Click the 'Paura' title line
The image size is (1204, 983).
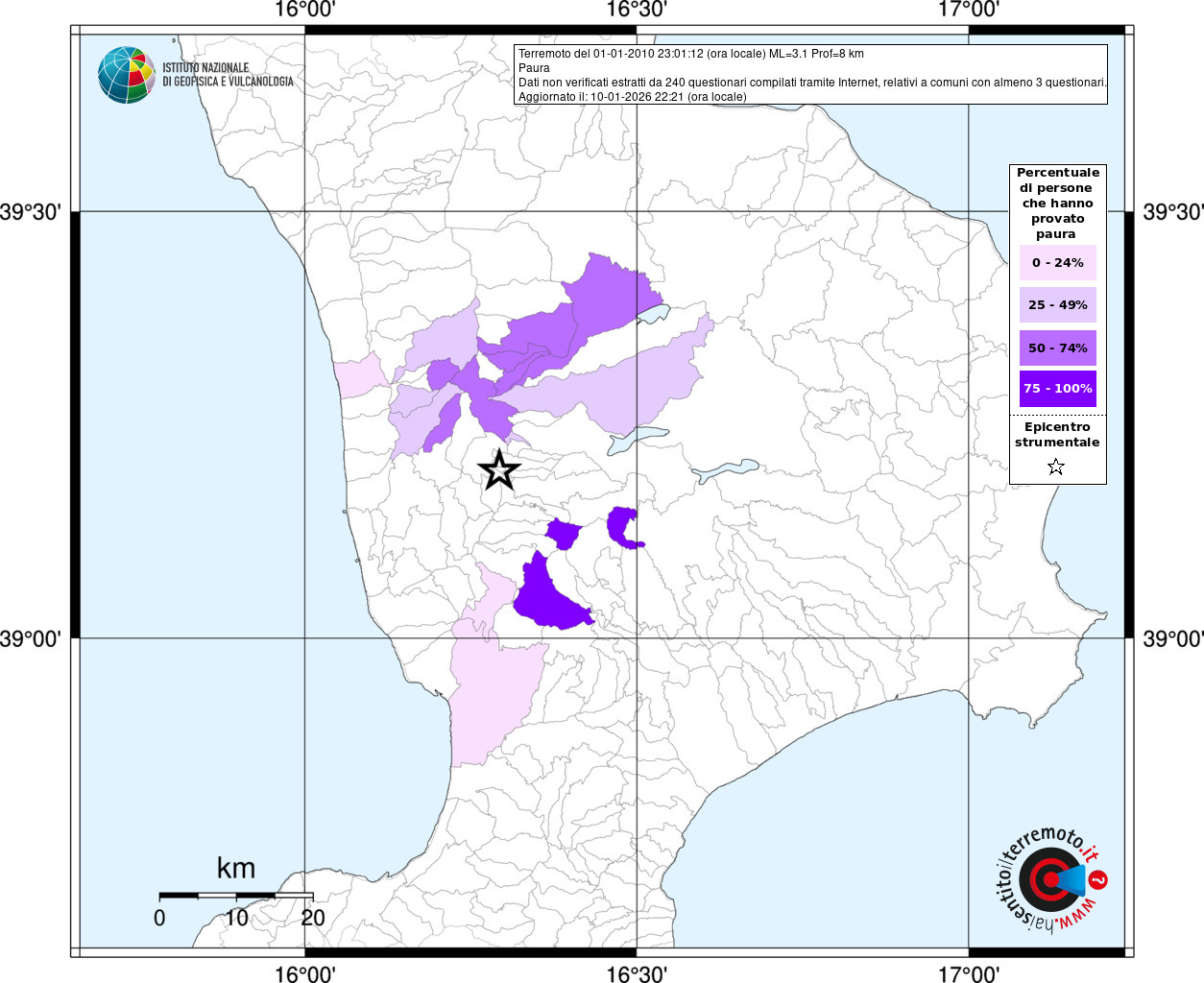pyautogui.click(x=534, y=68)
